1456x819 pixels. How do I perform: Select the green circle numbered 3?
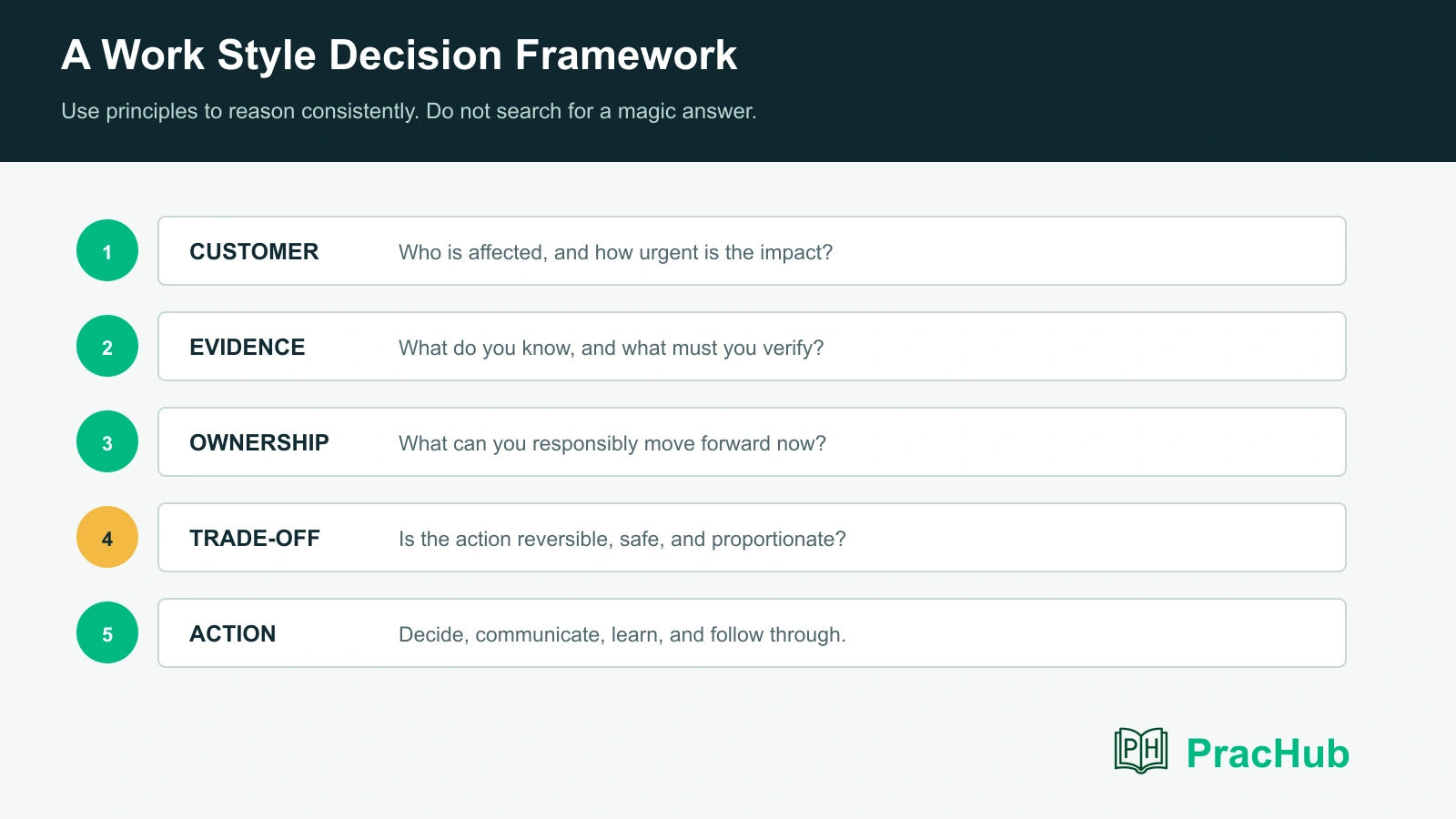click(107, 441)
